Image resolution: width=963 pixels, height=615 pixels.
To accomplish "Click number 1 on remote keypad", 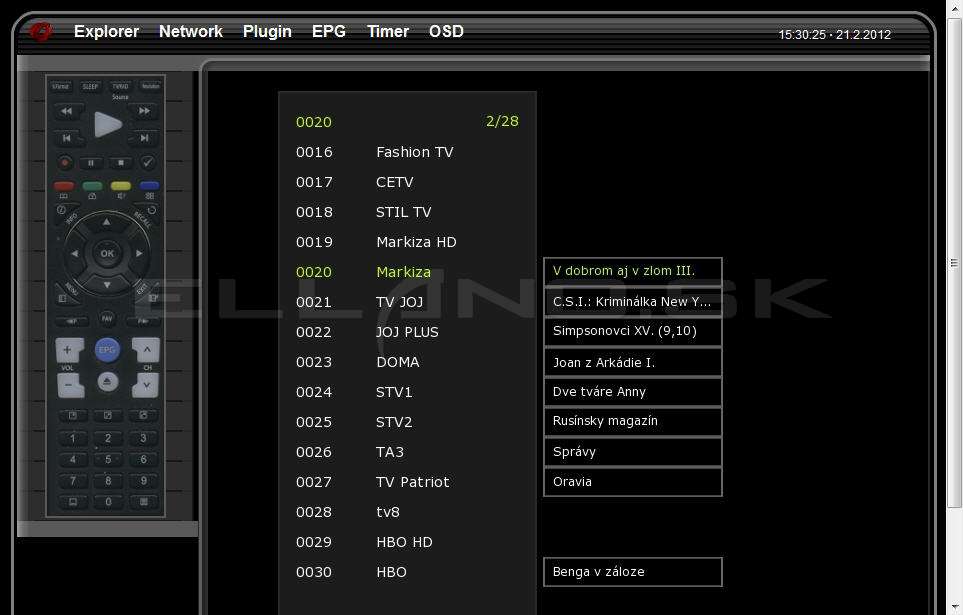I will (72, 438).
